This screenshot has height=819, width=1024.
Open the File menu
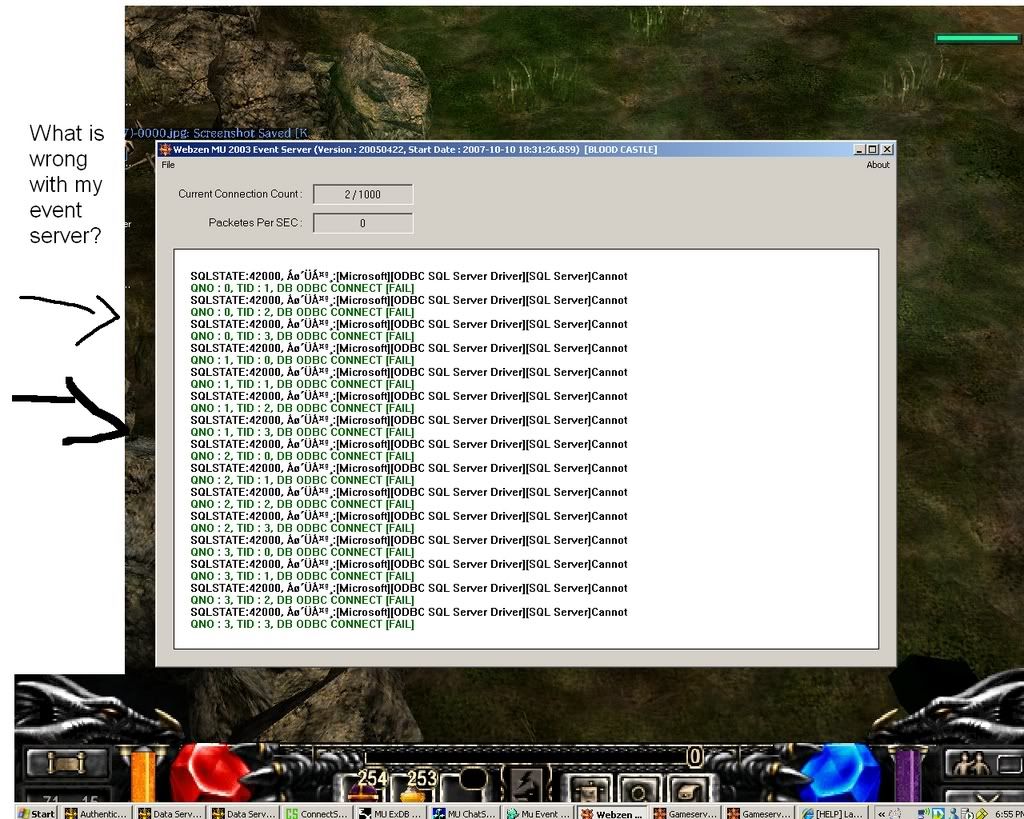coord(168,165)
